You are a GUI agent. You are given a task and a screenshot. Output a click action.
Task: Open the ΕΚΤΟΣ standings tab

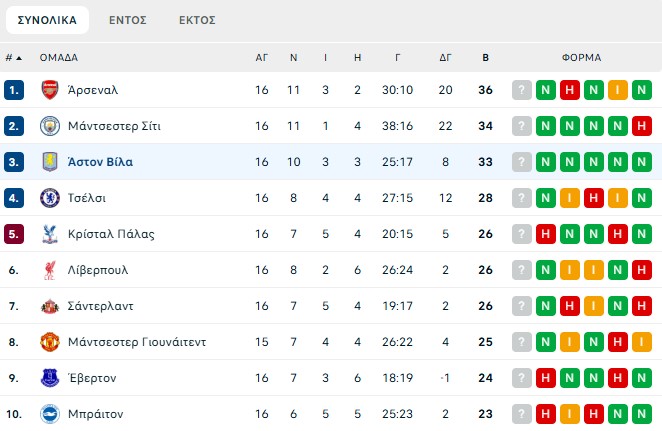coord(197,20)
